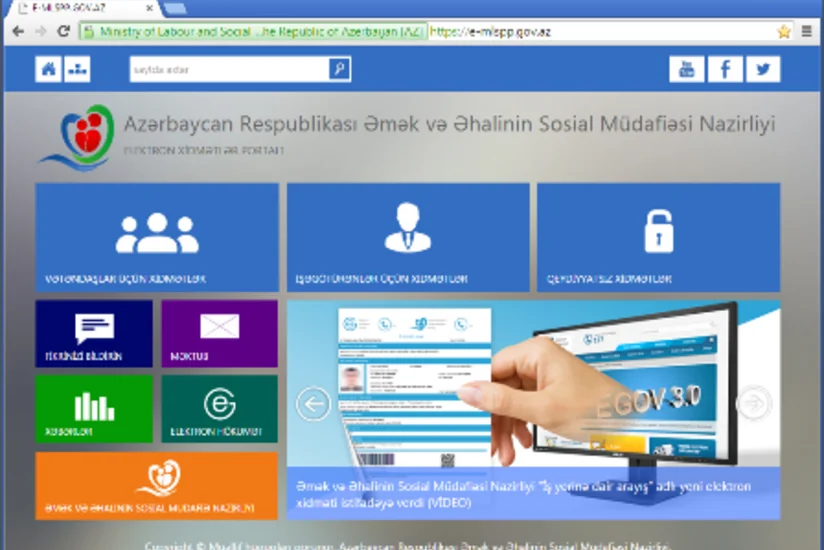Open the sitemap icon next to home
This screenshot has width=824, height=550.
click(x=77, y=69)
